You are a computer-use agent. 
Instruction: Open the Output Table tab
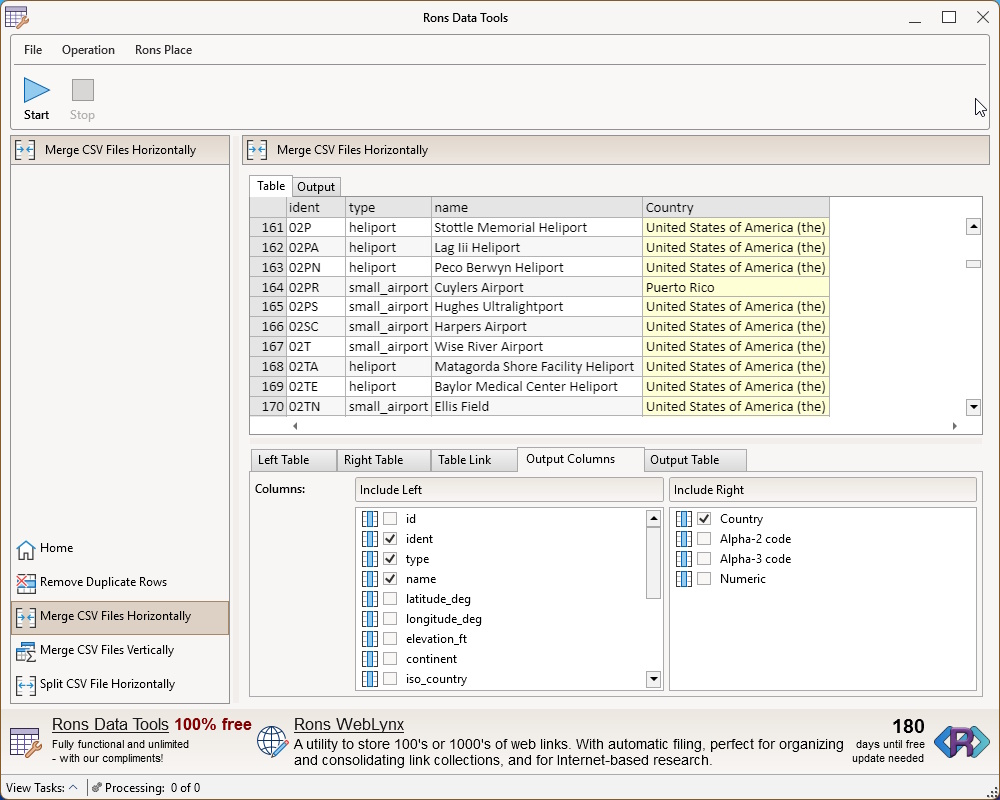point(695,460)
